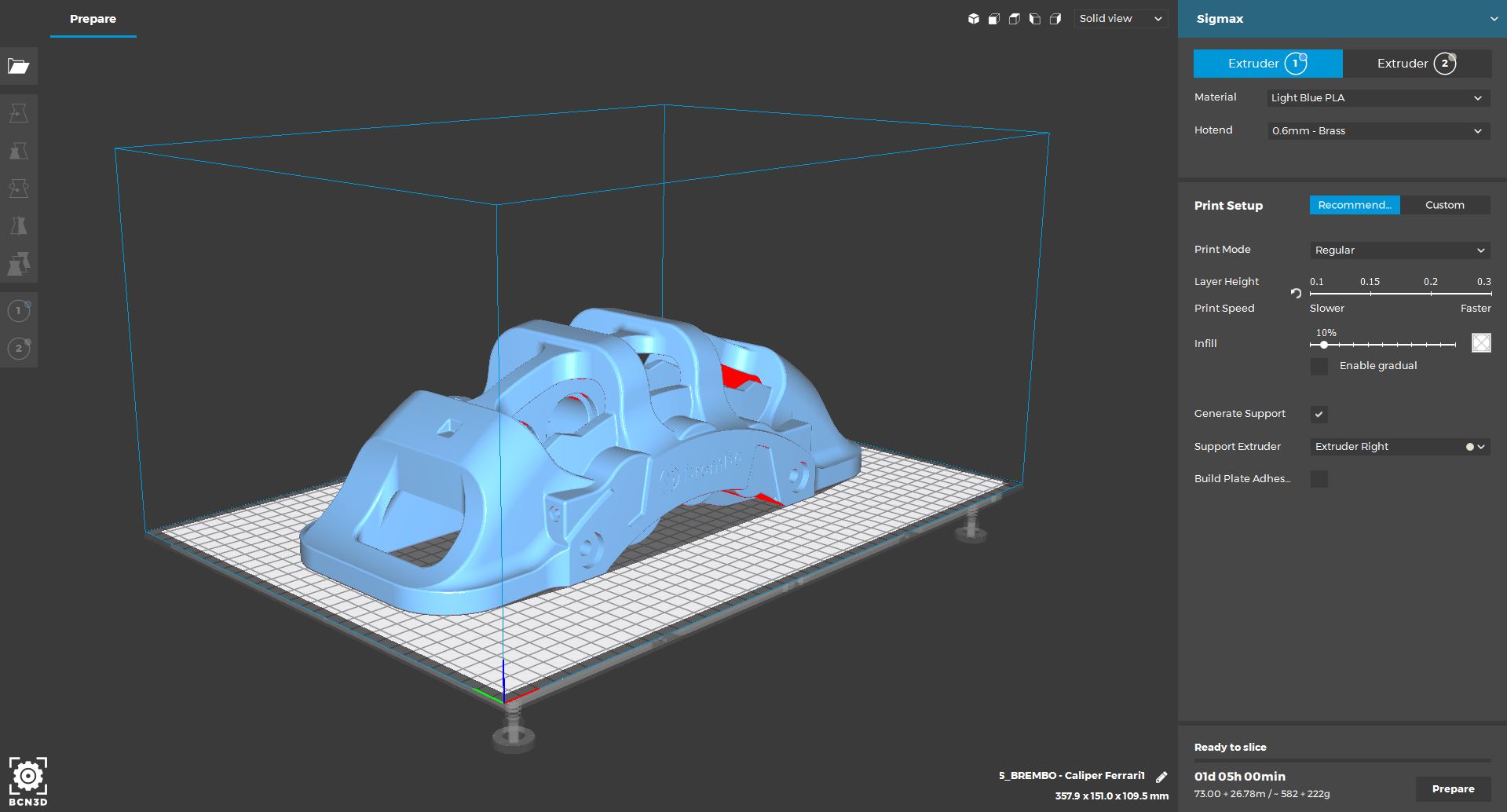
Task: Select the Mirror tool in left toolbar
Action: tap(19, 226)
